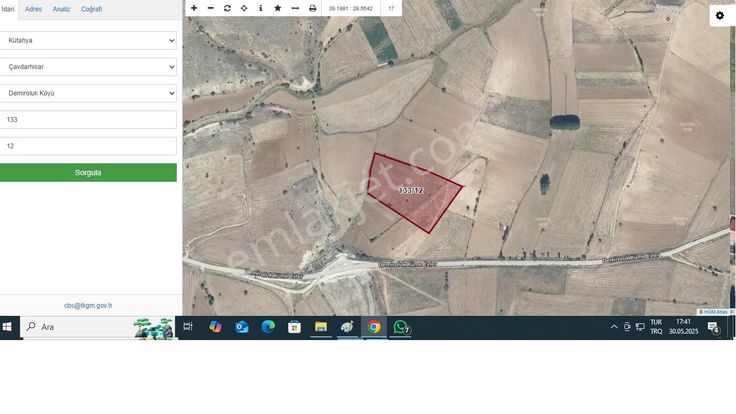This screenshot has width=736, height=414.
Task: Expand the Demiroluk Köyü neighborhood dropdown
Action: click(88, 93)
